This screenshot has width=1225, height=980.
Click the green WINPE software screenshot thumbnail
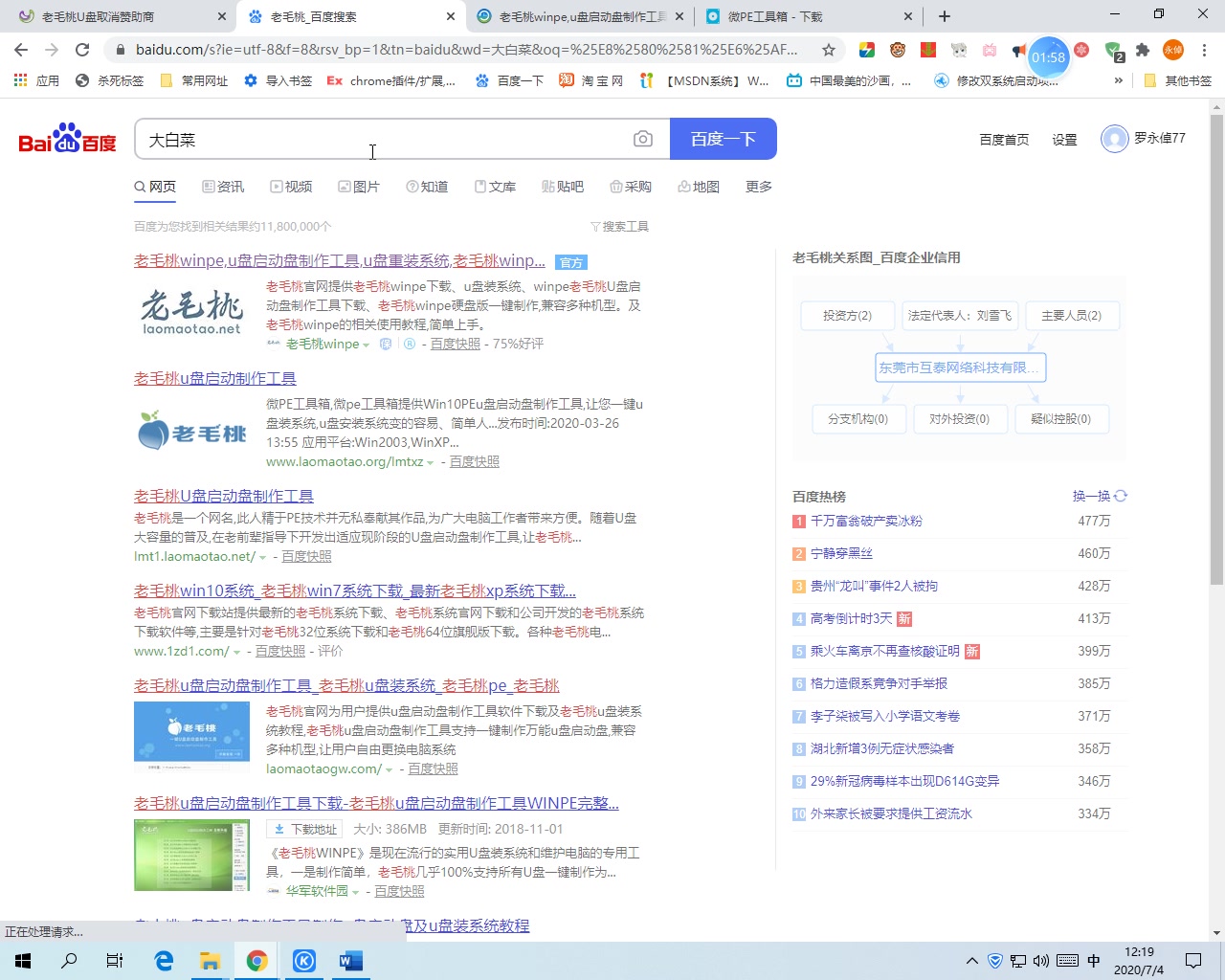click(191, 856)
